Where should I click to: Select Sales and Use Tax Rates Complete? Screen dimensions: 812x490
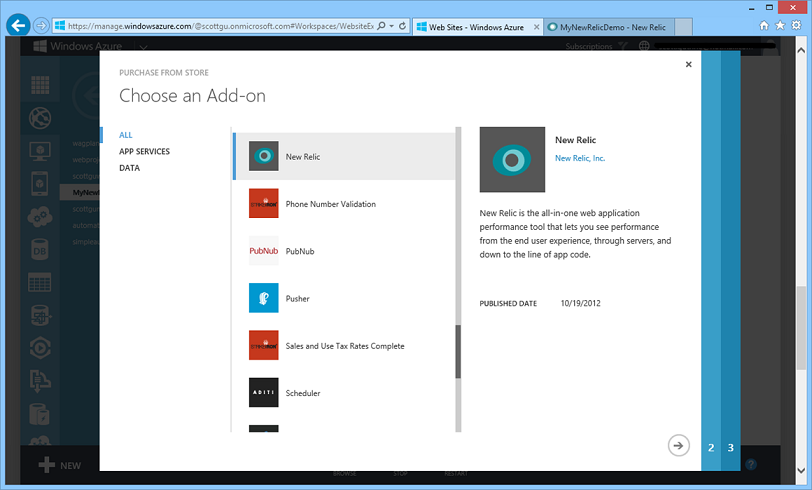tap(345, 346)
